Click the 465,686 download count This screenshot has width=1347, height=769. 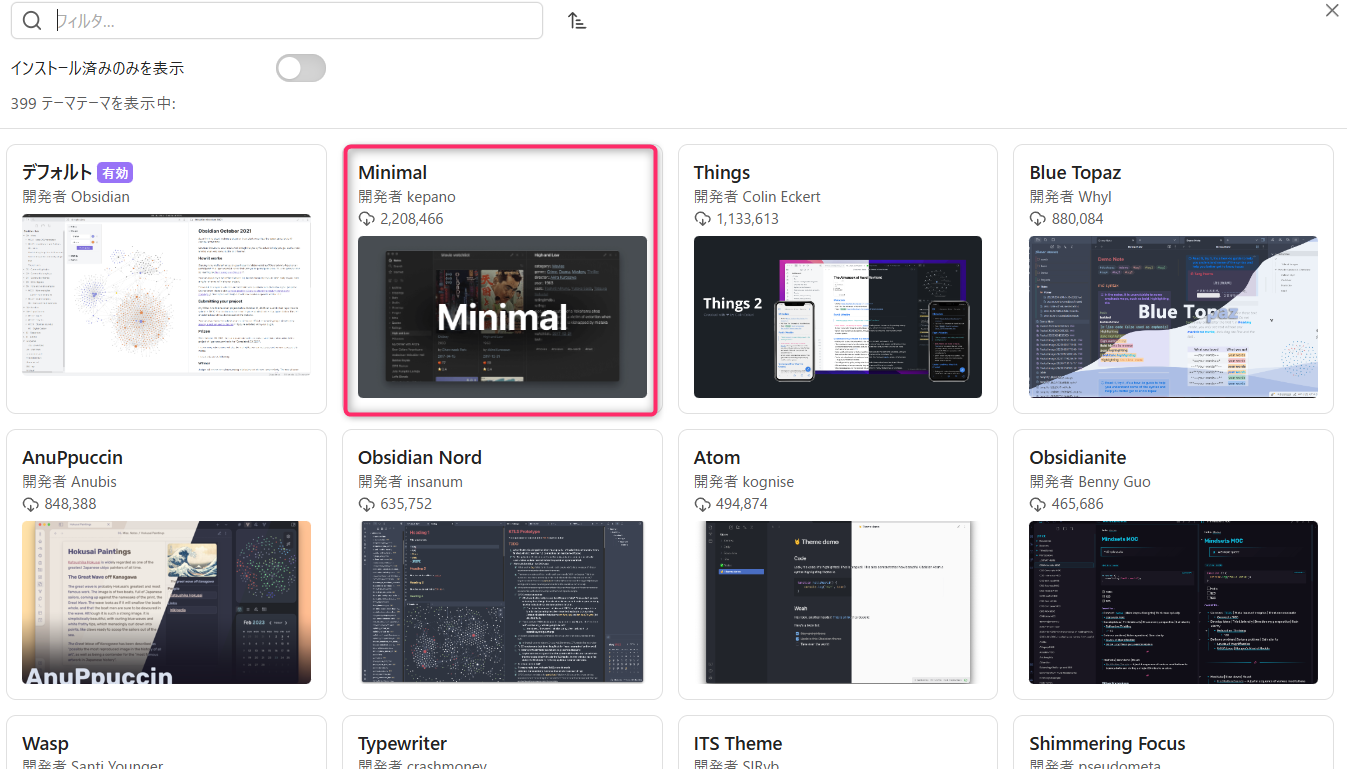[x=1077, y=504]
